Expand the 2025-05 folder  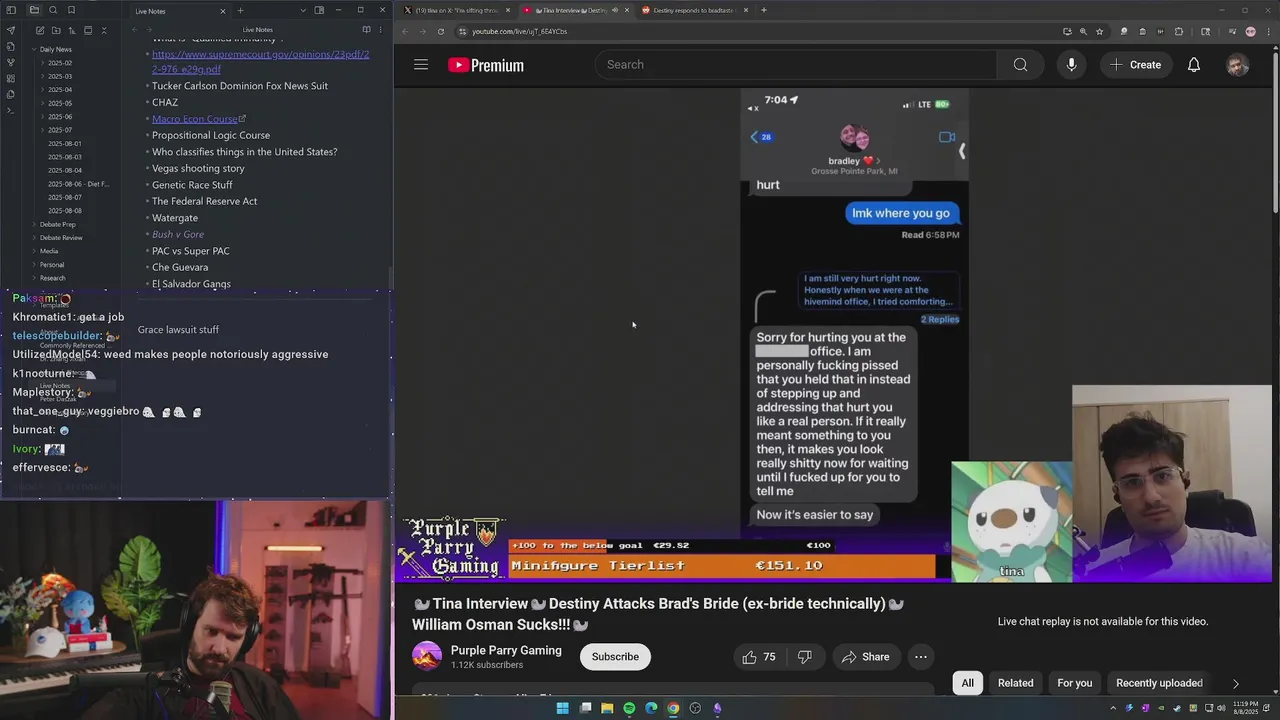(x=58, y=103)
